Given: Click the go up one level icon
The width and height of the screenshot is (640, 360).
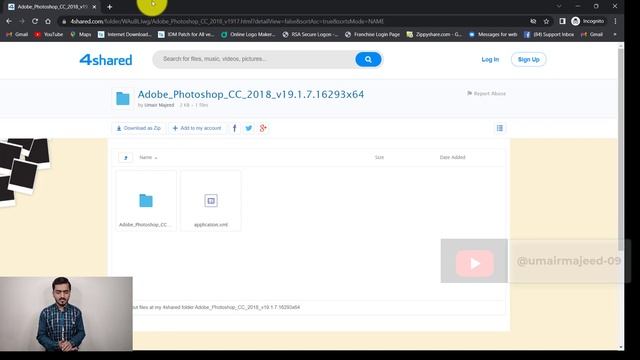Looking at the screenshot, I should pyautogui.click(x=126, y=157).
